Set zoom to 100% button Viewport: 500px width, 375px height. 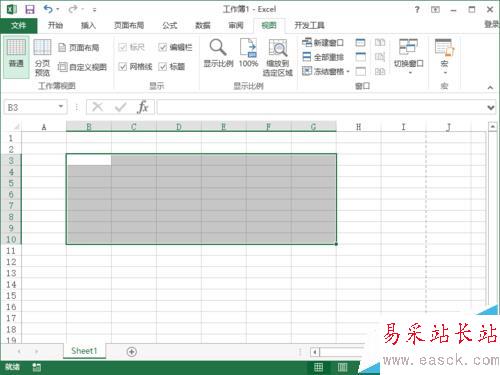[x=248, y=53]
